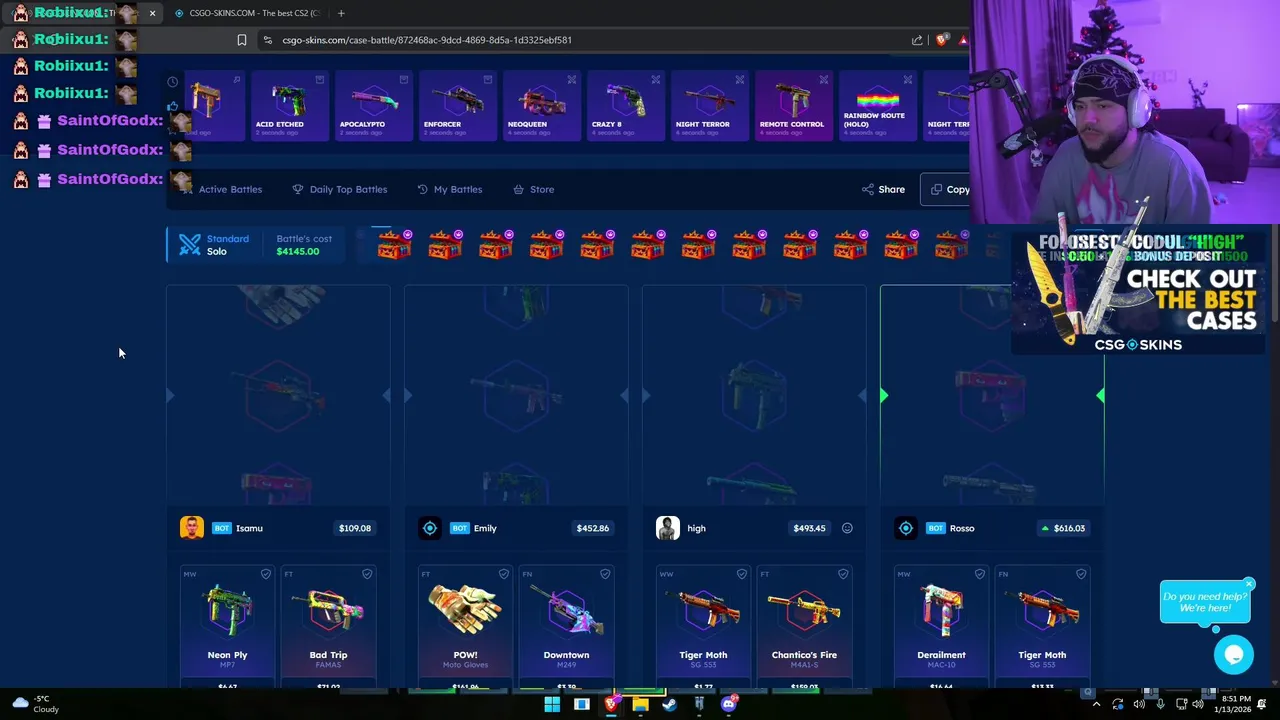Click the Copy button

coord(946,189)
